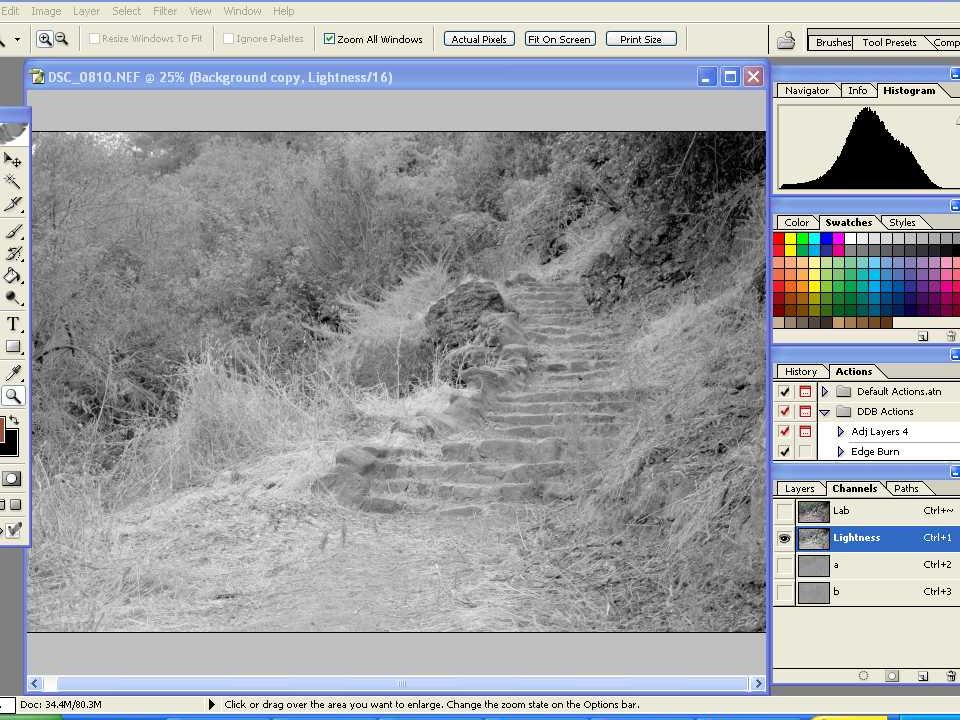
Task: Enable Quick Mask mode button
Action: (12, 479)
